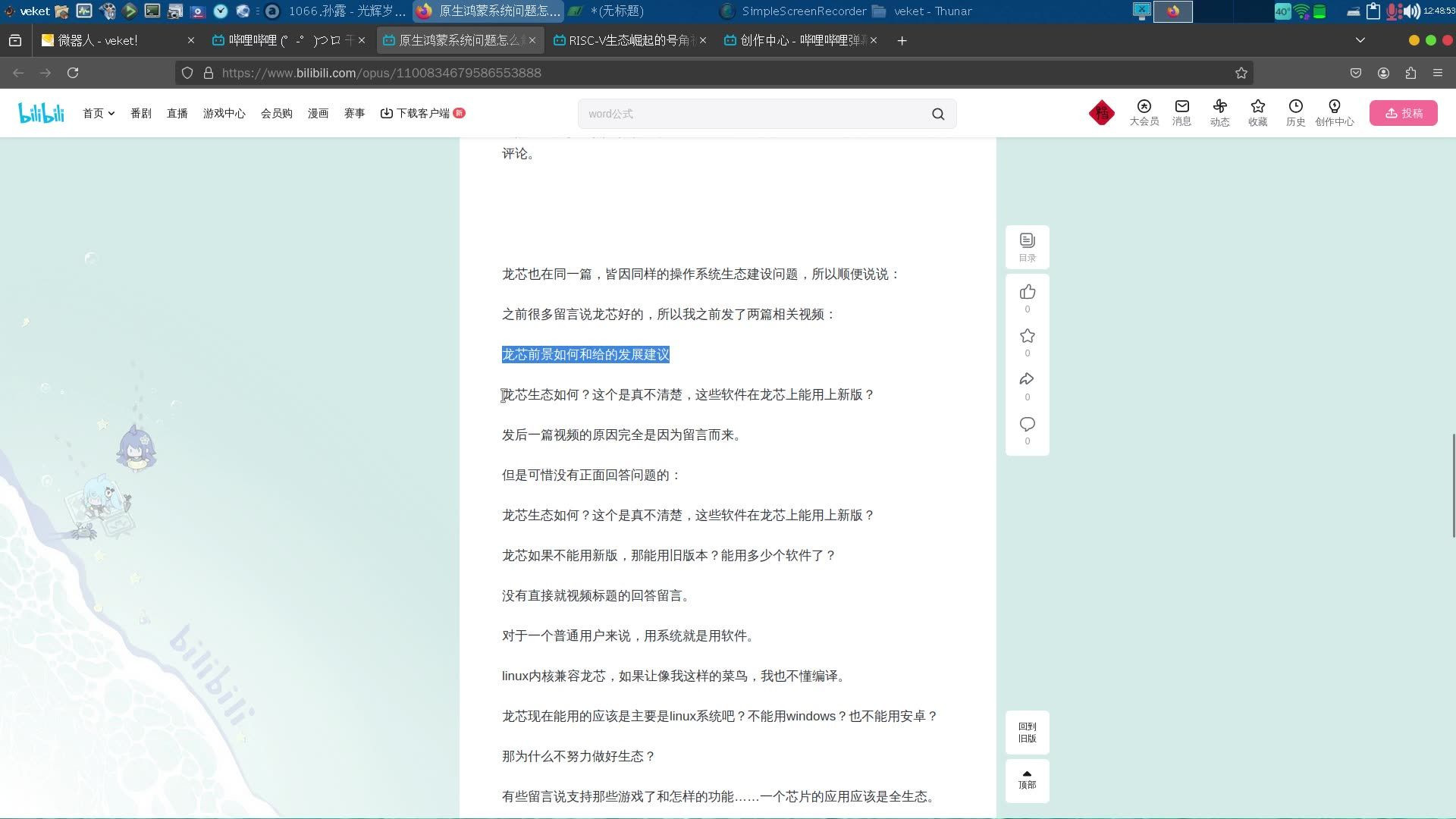Open Firefox Pocket save icon
Image resolution: width=1456 pixels, height=819 pixels.
point(1355,73)
